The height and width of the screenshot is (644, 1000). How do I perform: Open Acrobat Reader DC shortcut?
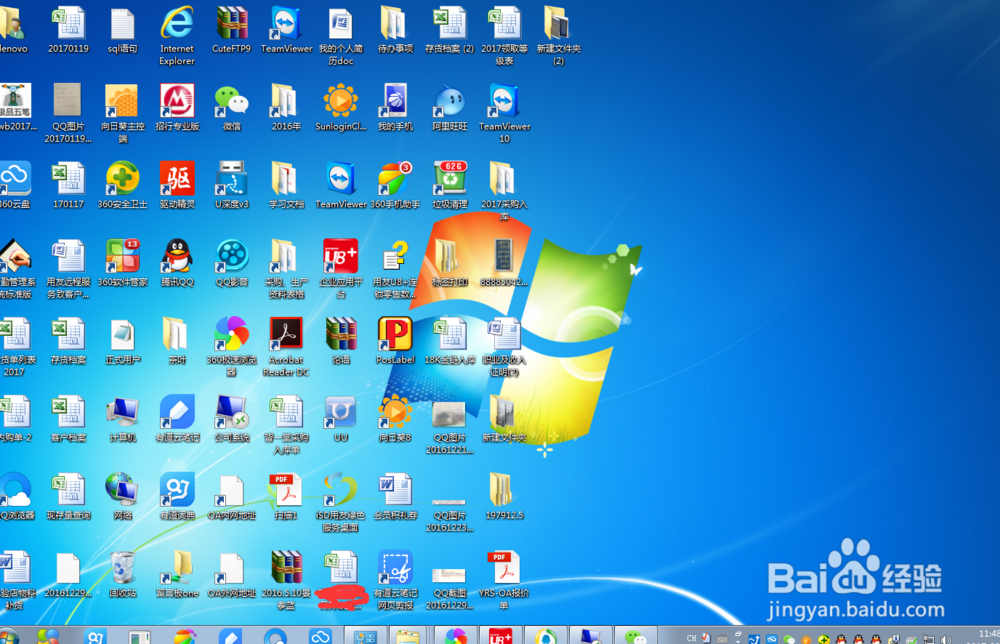286,347
